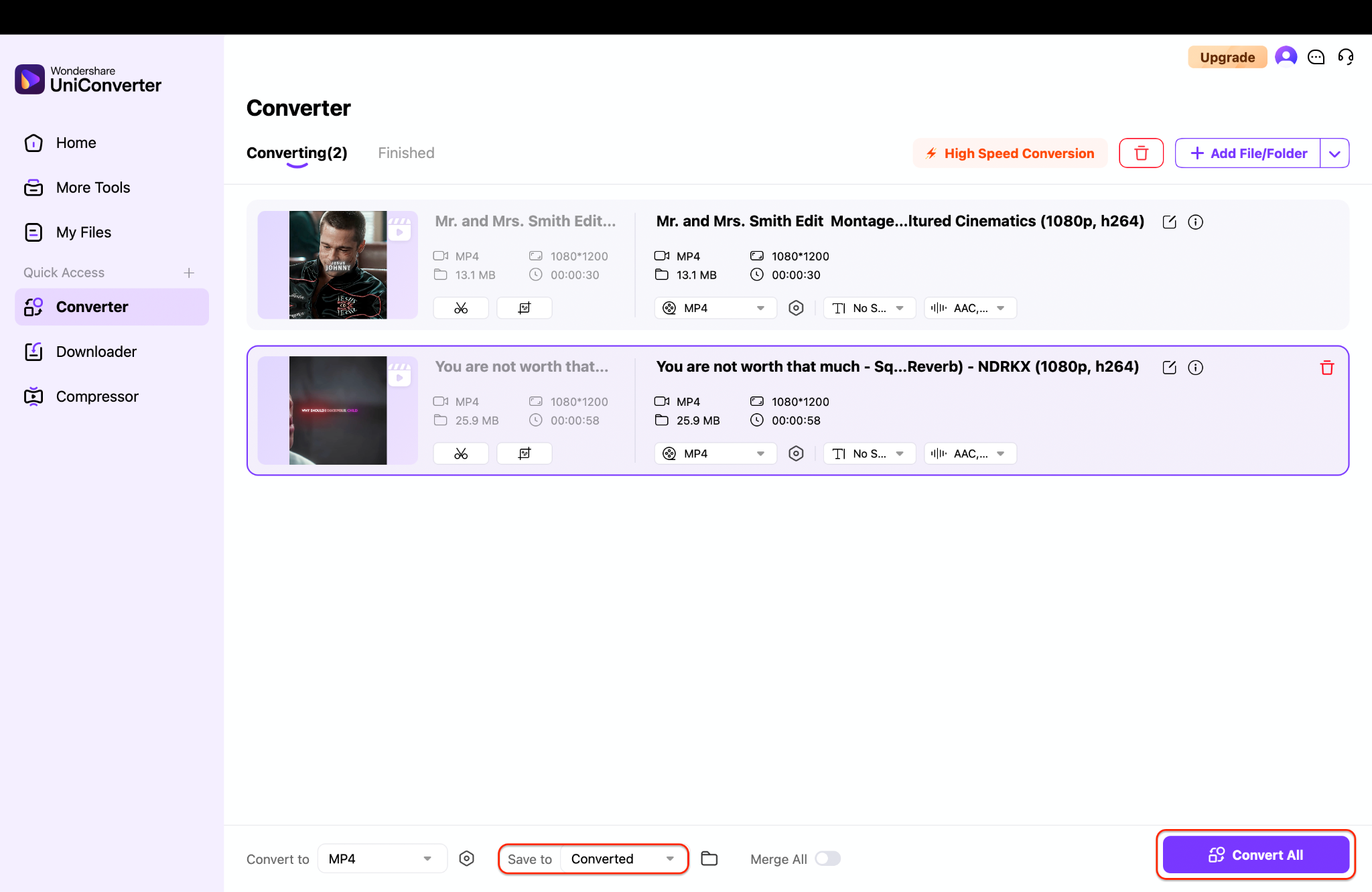1372x892 pixels.
Task: Expand the second video's No Subtitle dropdown
Action: pyautogui.click(x=869, y=453)
